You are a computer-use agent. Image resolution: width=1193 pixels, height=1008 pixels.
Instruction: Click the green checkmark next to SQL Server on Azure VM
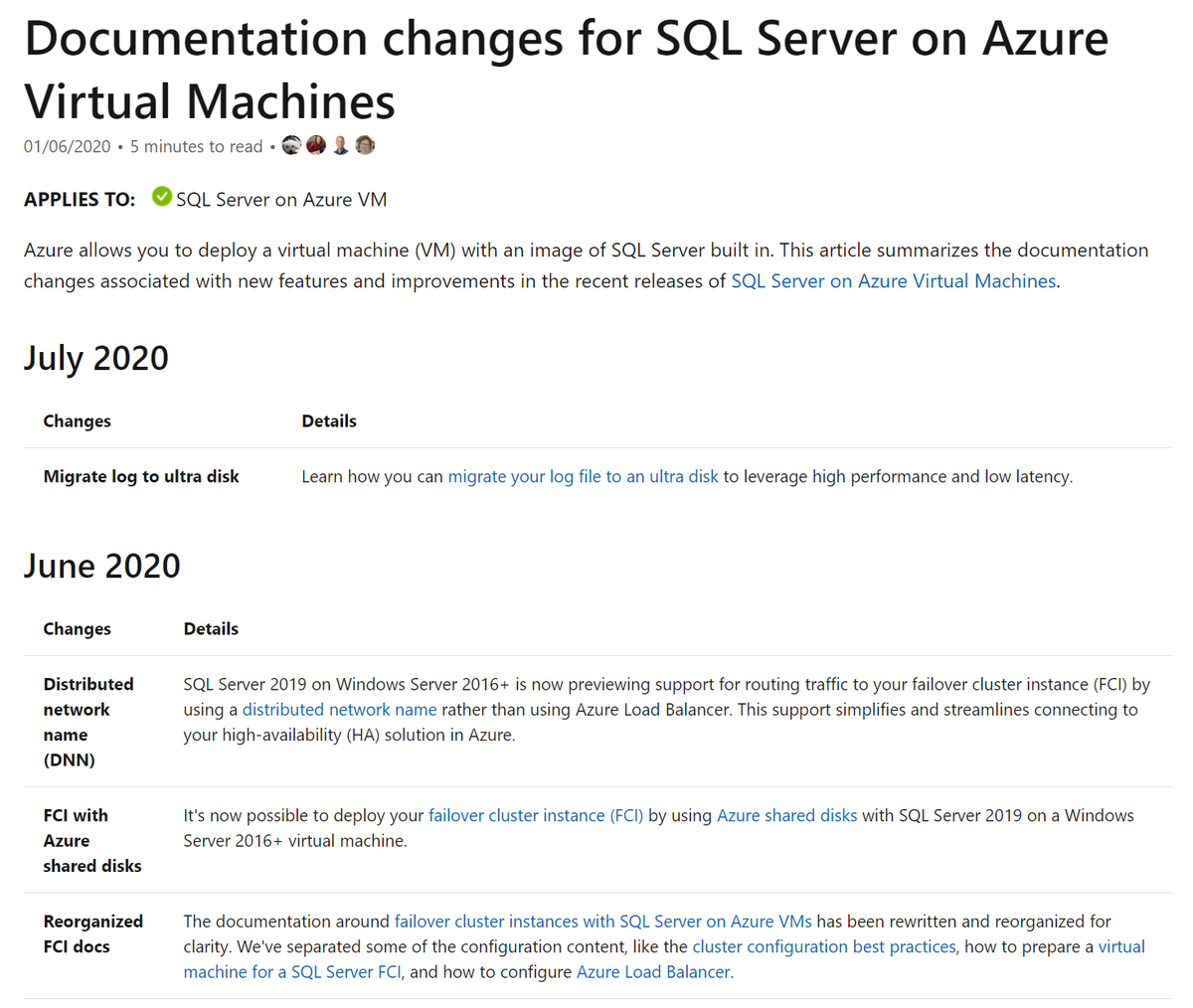click(162, 197)
